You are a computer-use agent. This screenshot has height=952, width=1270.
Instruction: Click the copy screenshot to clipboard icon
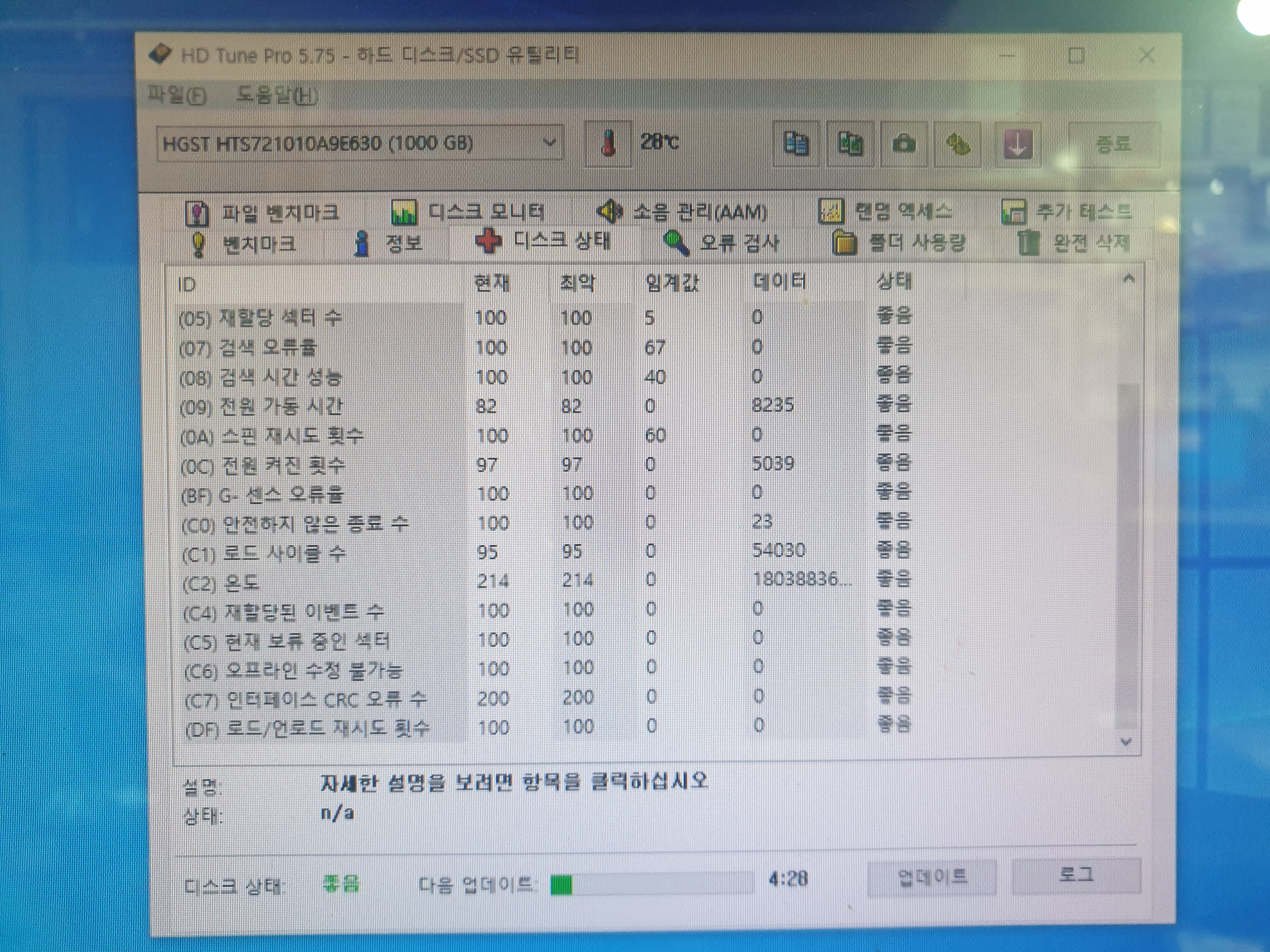(850, 144)
